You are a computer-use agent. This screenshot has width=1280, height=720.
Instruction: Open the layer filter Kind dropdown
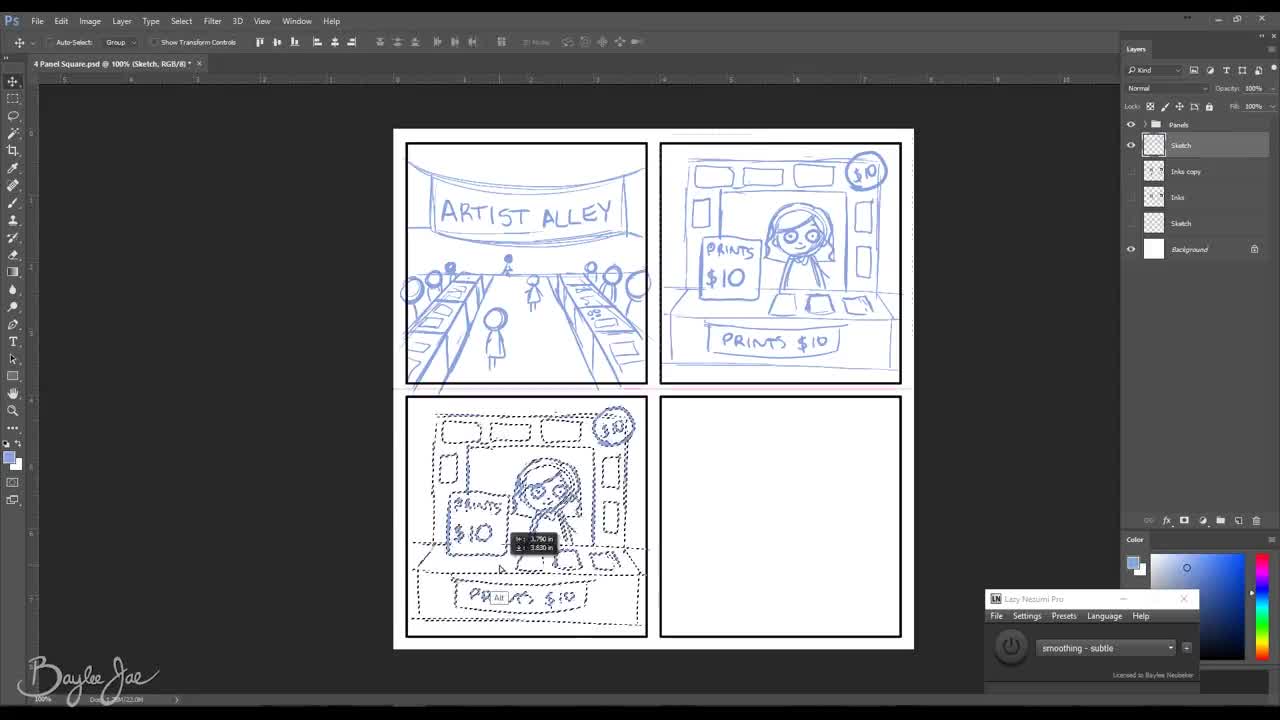click(1154, 70)
